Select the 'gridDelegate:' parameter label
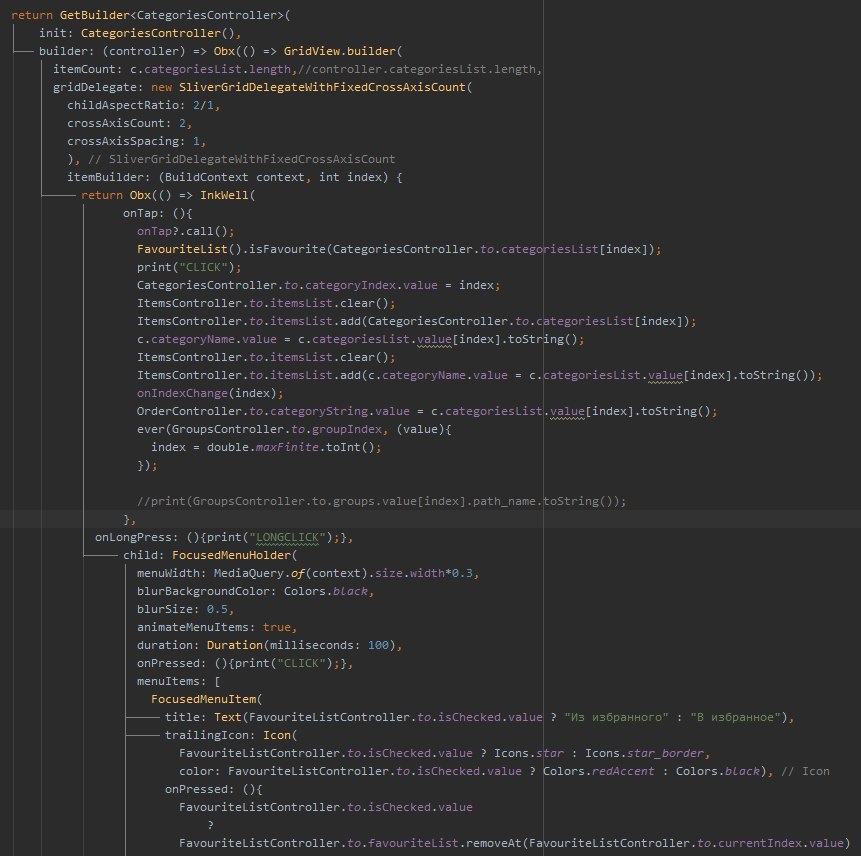The image size is (861, 856). click(x=98, y=87)
